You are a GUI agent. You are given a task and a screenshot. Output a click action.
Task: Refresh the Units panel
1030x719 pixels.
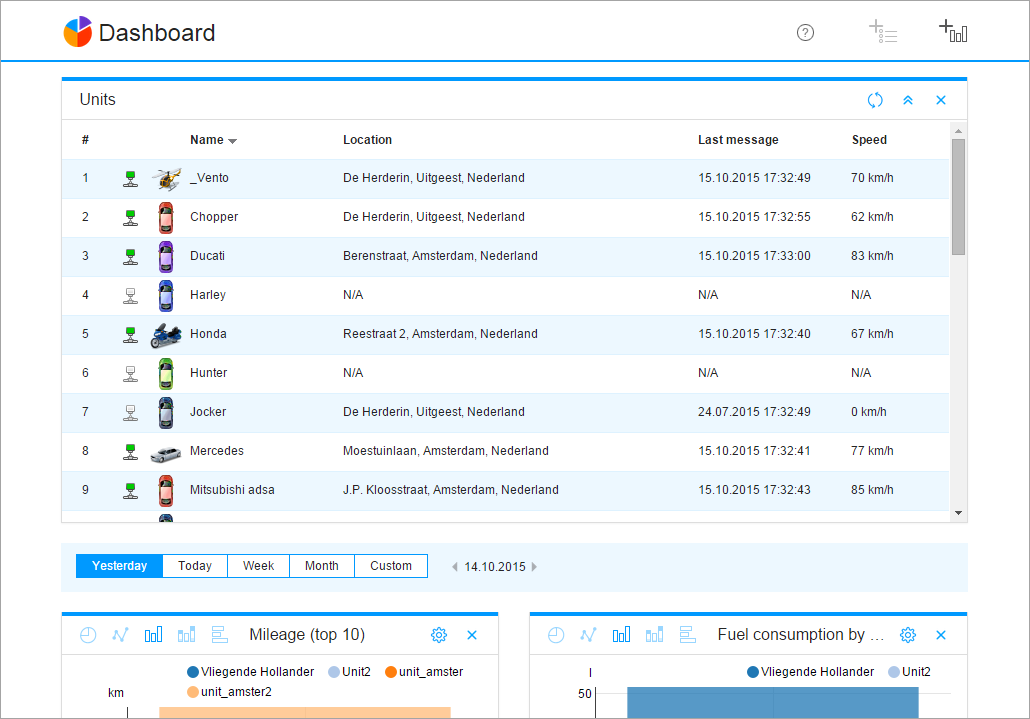click(x=875, y=100)
